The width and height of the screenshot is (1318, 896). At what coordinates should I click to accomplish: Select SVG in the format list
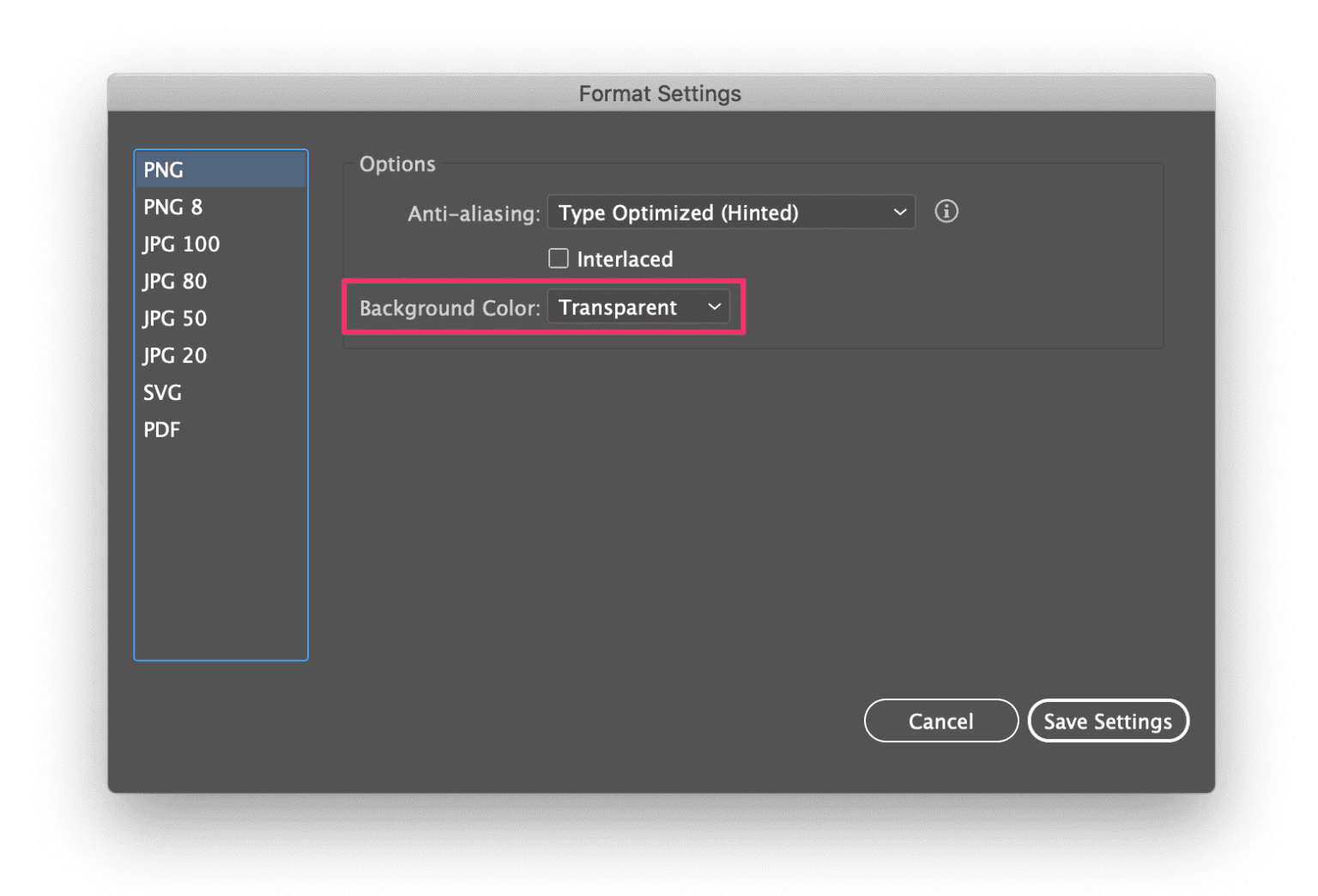point(221,392)
